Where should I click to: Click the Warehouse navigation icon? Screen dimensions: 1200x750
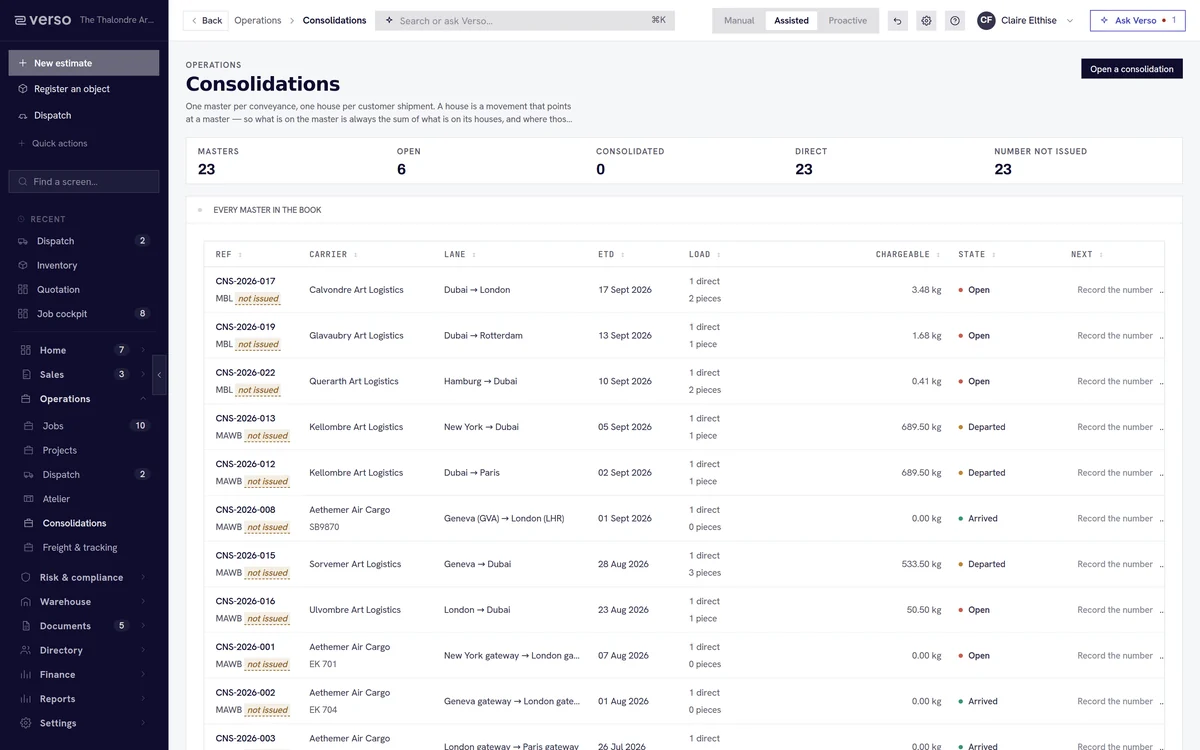click(26, 602)
